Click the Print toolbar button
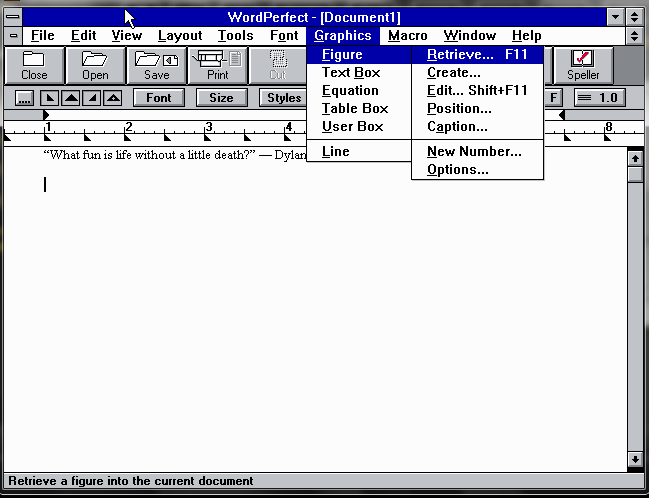Viewport: 649px width, 498px height. coord(218,65)
